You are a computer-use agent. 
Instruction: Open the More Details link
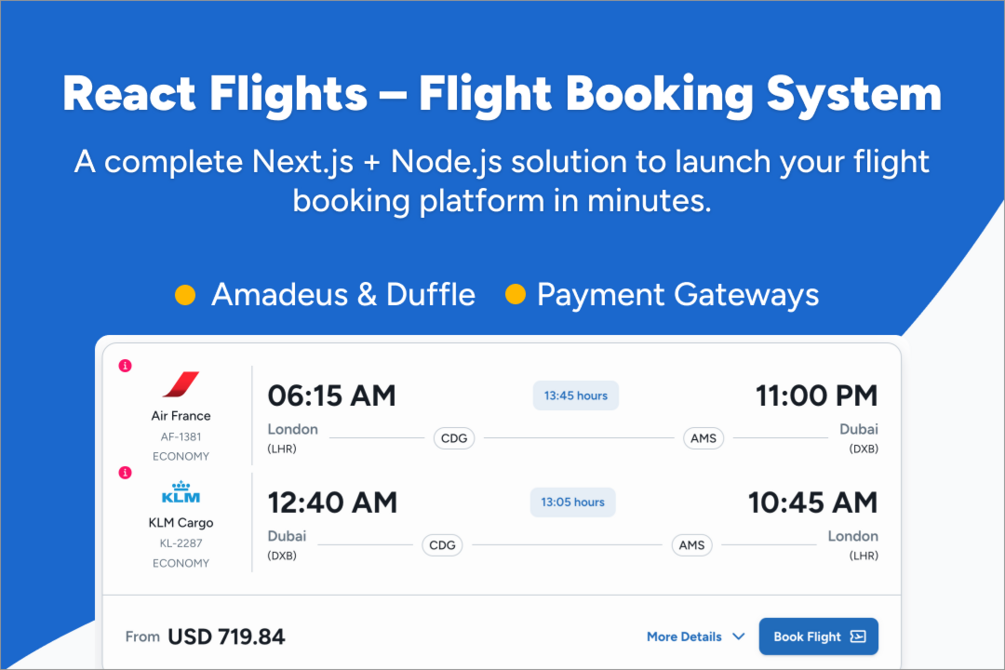[684, 637]
